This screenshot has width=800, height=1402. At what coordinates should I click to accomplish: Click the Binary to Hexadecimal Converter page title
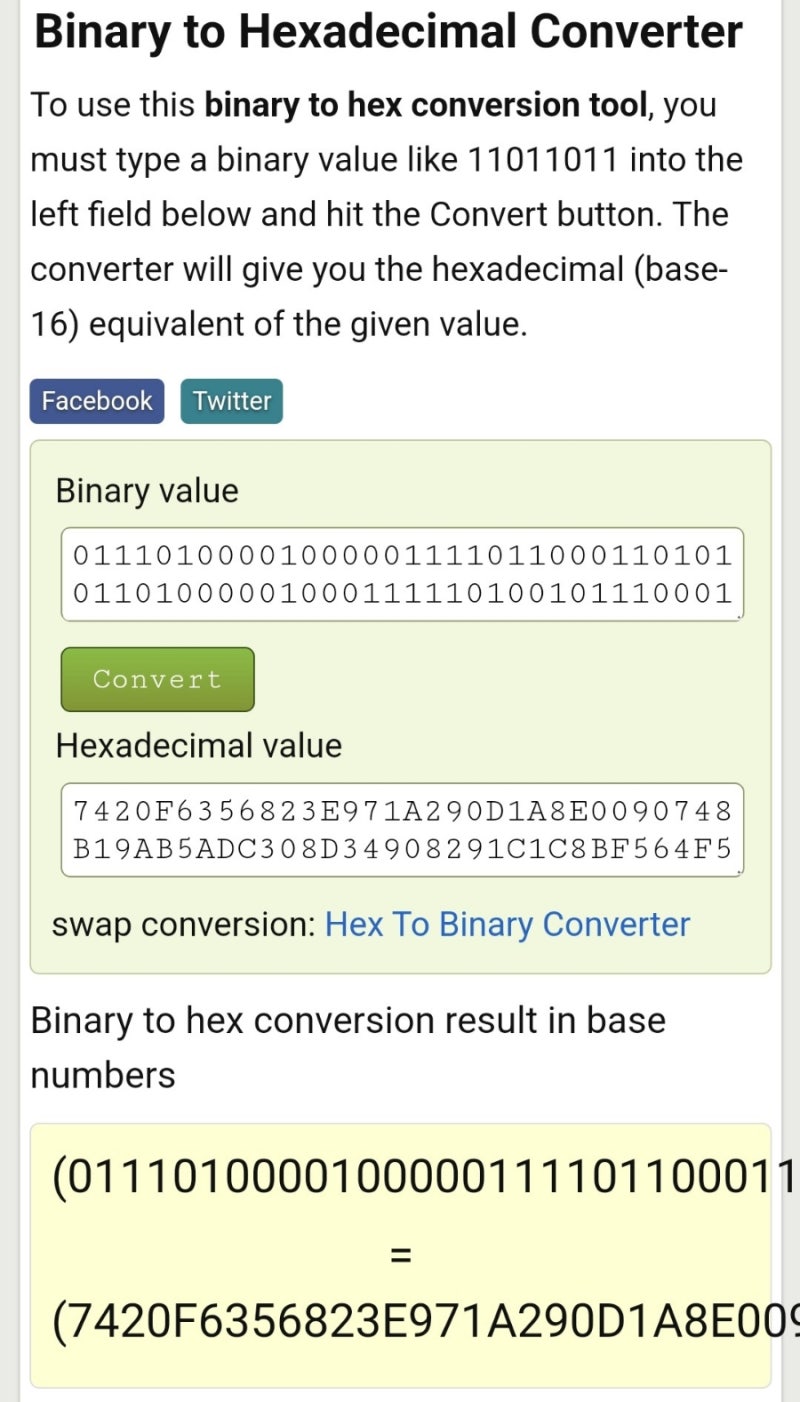click(388, 32)
